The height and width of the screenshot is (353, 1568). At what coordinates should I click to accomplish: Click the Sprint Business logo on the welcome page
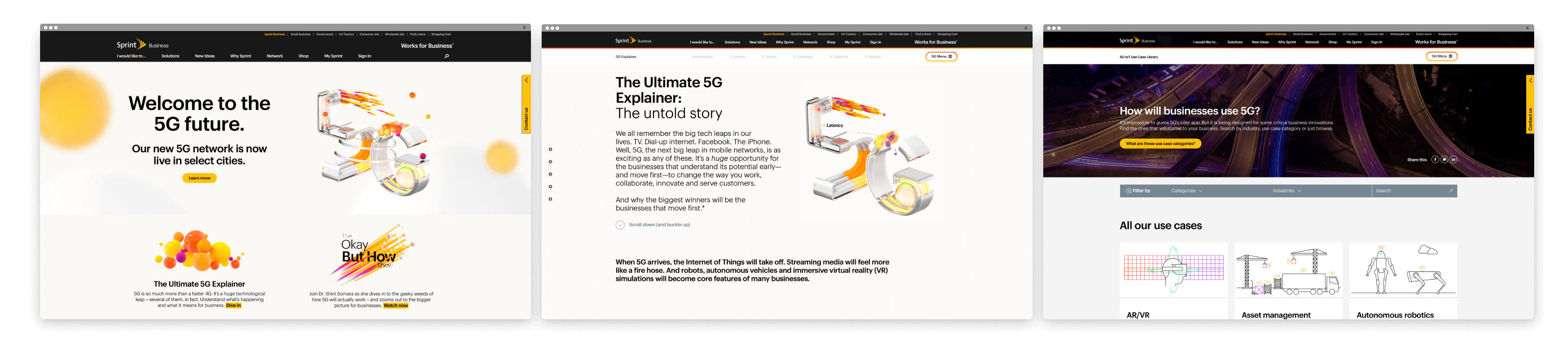point(142,45)
